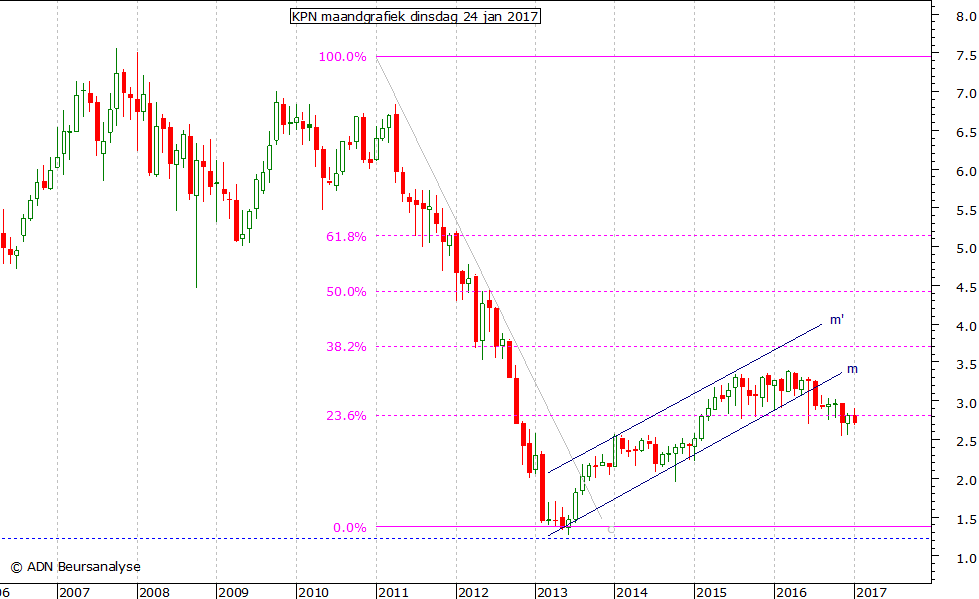This screenshot has width=979, height=599.
Task: Click the 61.8% Fibonacci level label
Action: click(x=346, y=237)
